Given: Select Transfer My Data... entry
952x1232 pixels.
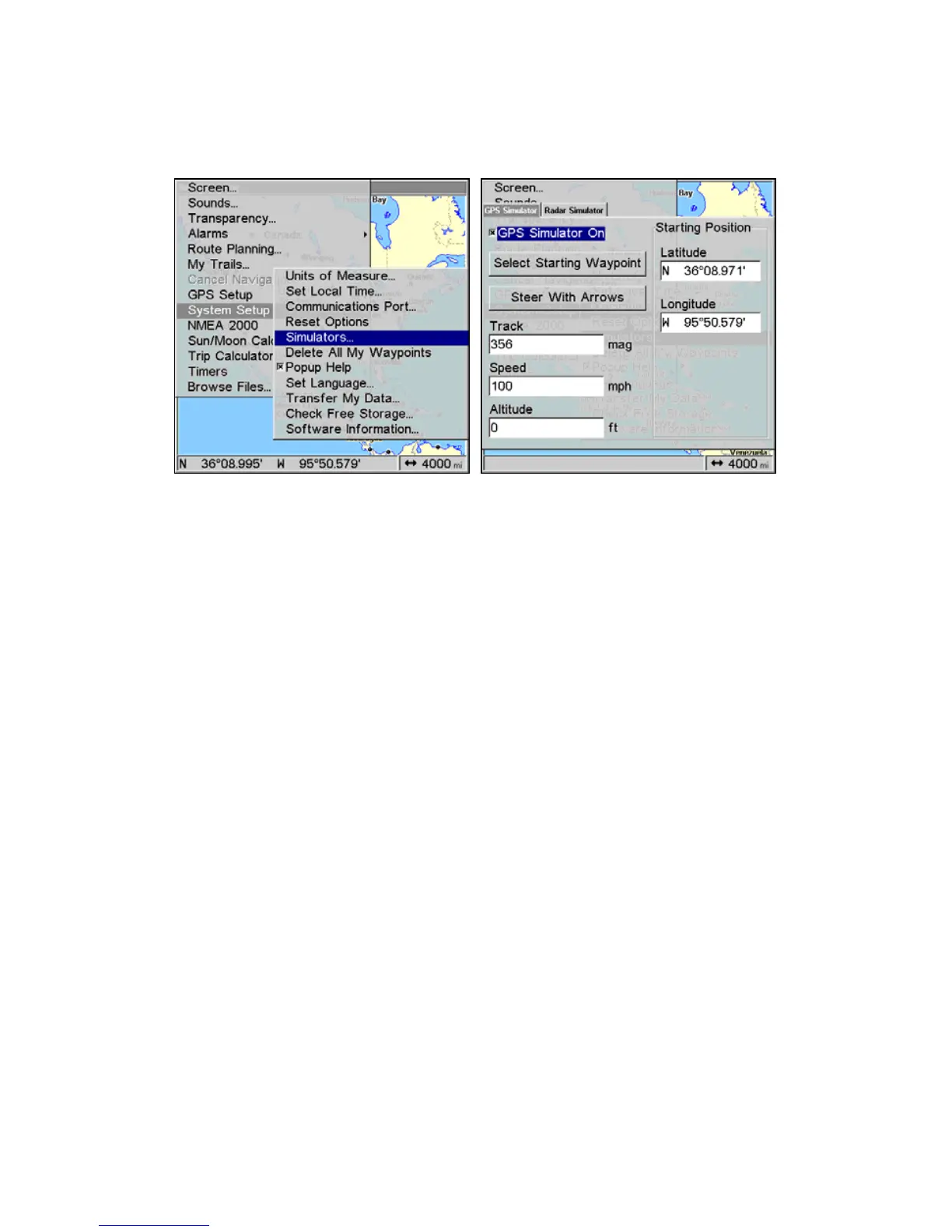Looking at the screenshot, I should pyautogui.click(x=342, y=398).
